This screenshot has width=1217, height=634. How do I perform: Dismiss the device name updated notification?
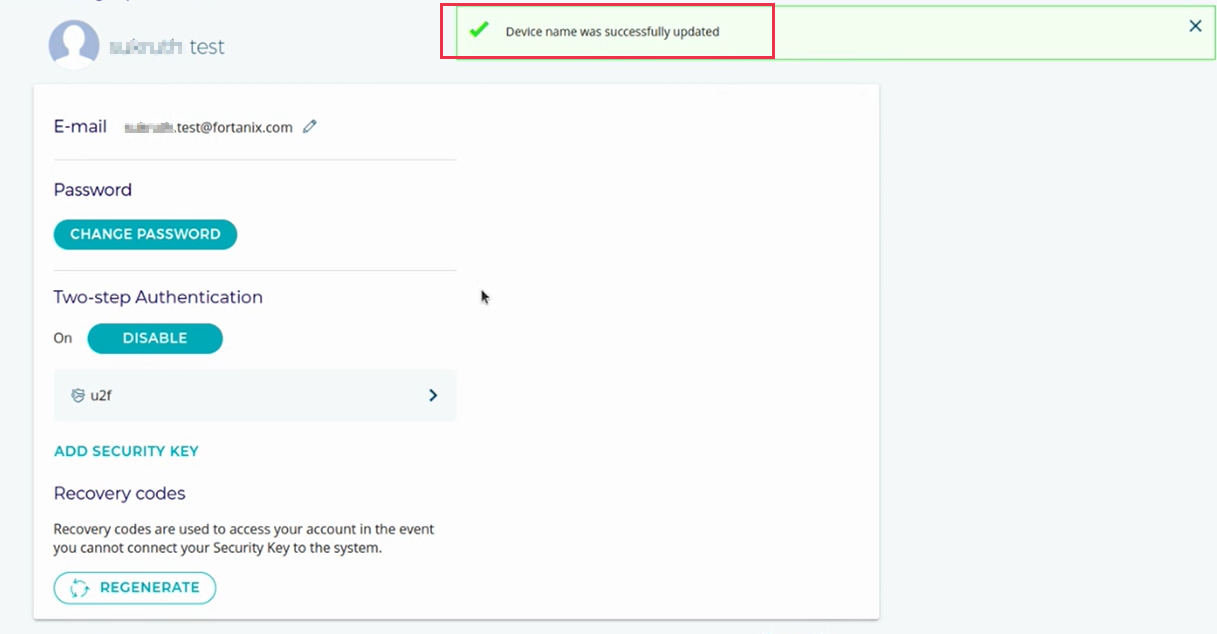1195,27
